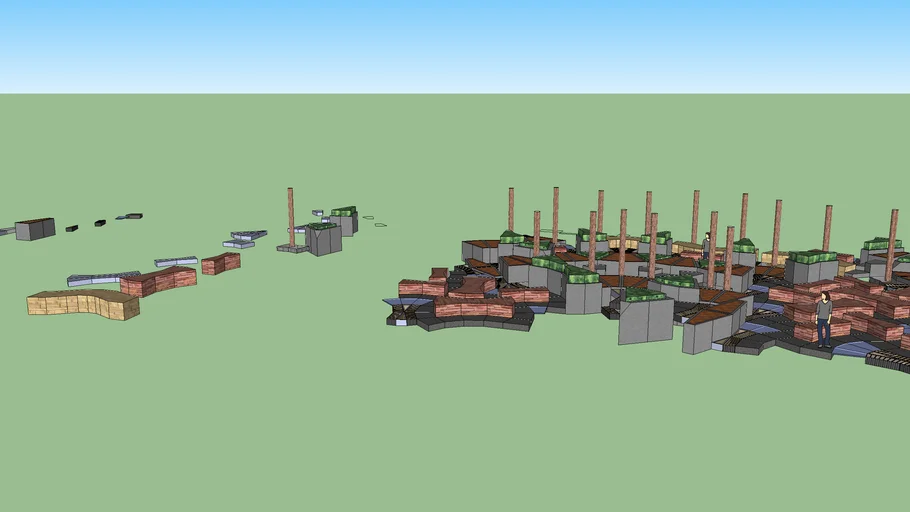
Task: Click the tiny black block near left cube
Action: click(72, 228)
